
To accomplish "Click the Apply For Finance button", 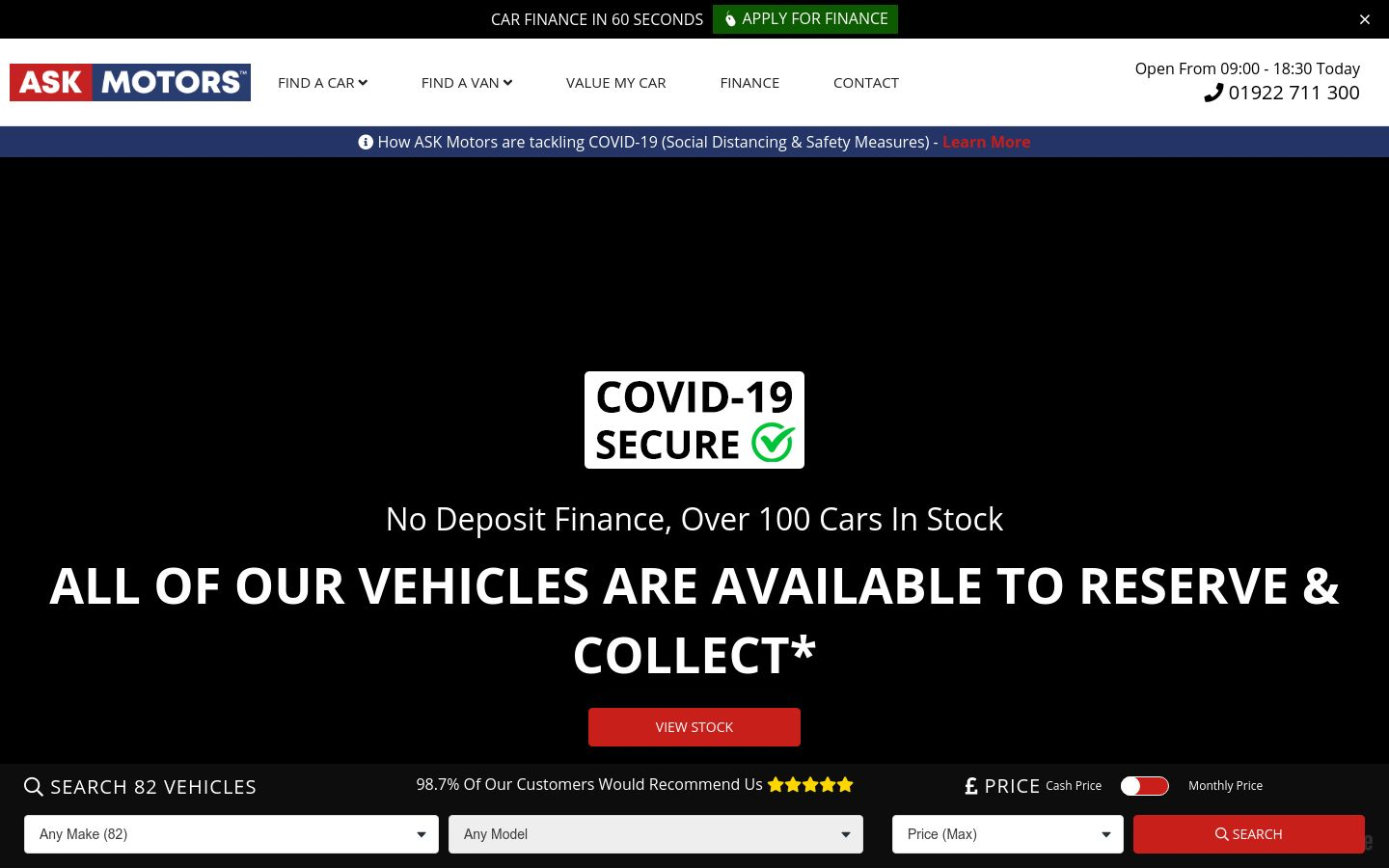I will (805, 19).
